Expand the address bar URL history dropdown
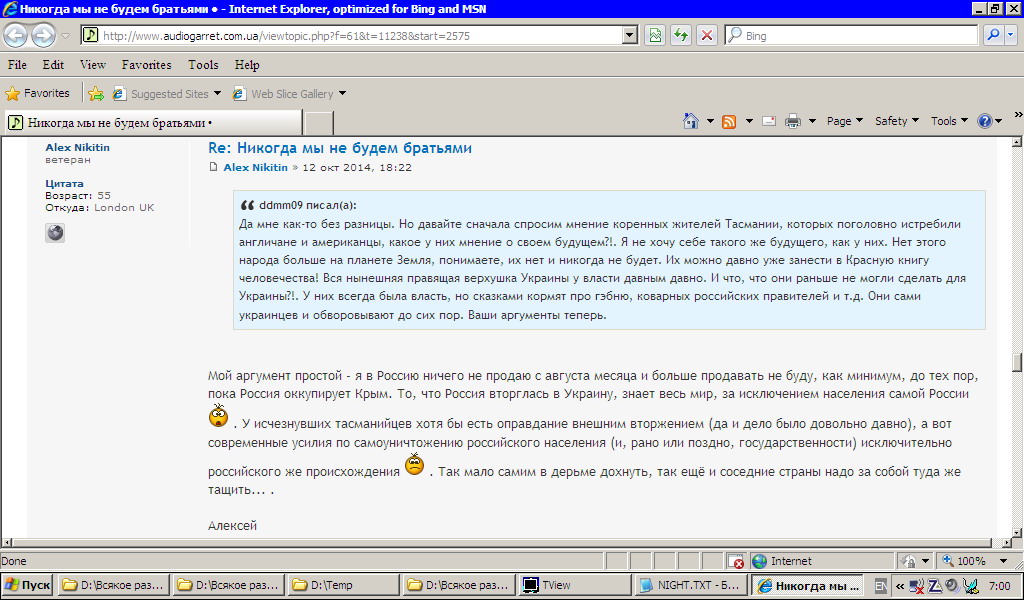The height and width of the screenshot is (600, 1024). 630,36
